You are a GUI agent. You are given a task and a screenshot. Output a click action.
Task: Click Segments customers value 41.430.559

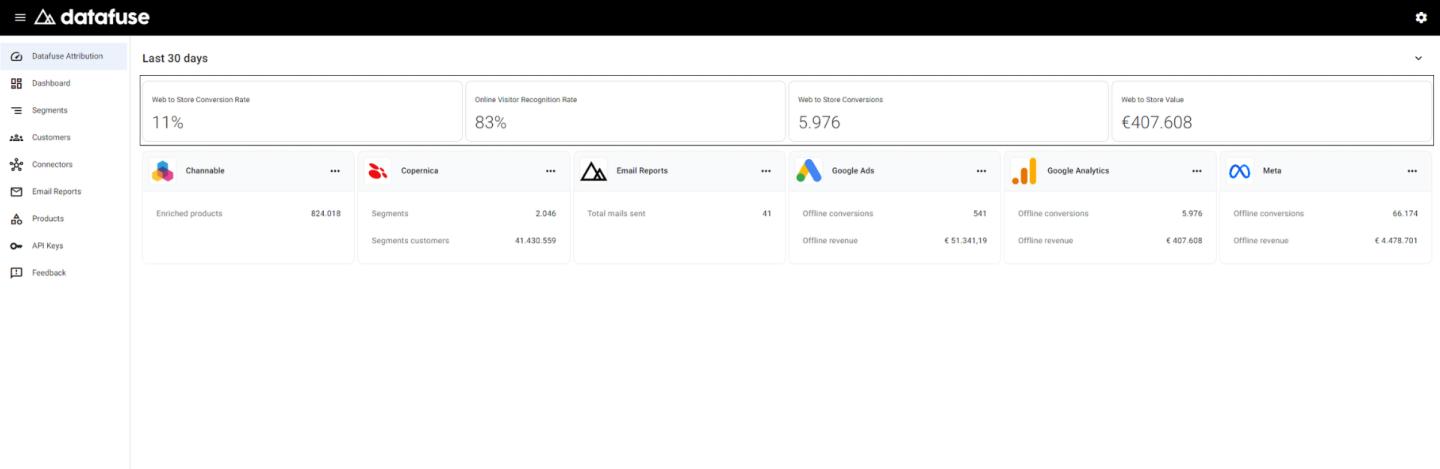(x=536, y=240)
